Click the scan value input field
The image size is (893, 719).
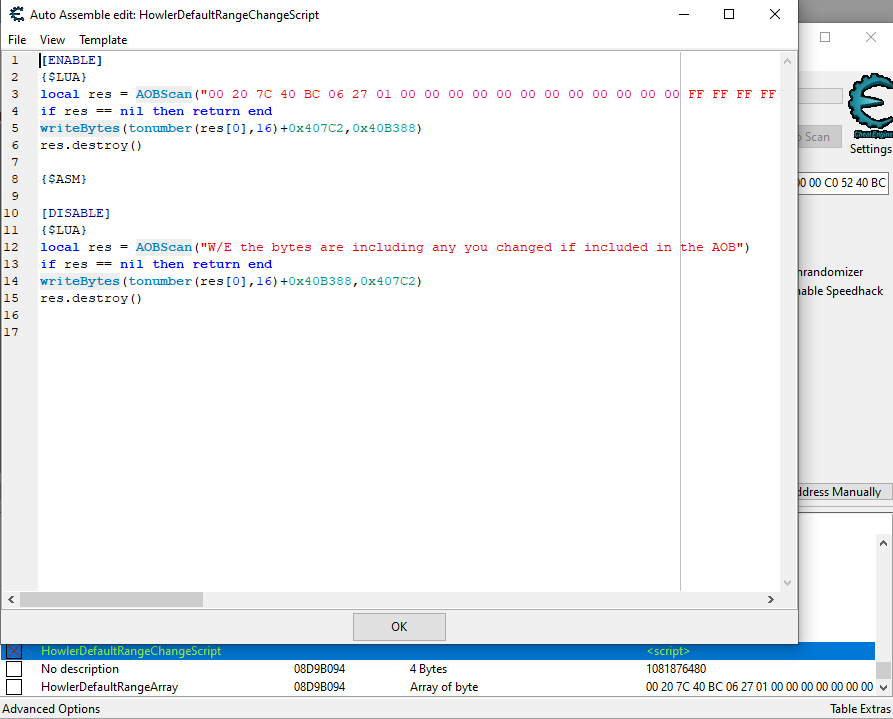843,183
